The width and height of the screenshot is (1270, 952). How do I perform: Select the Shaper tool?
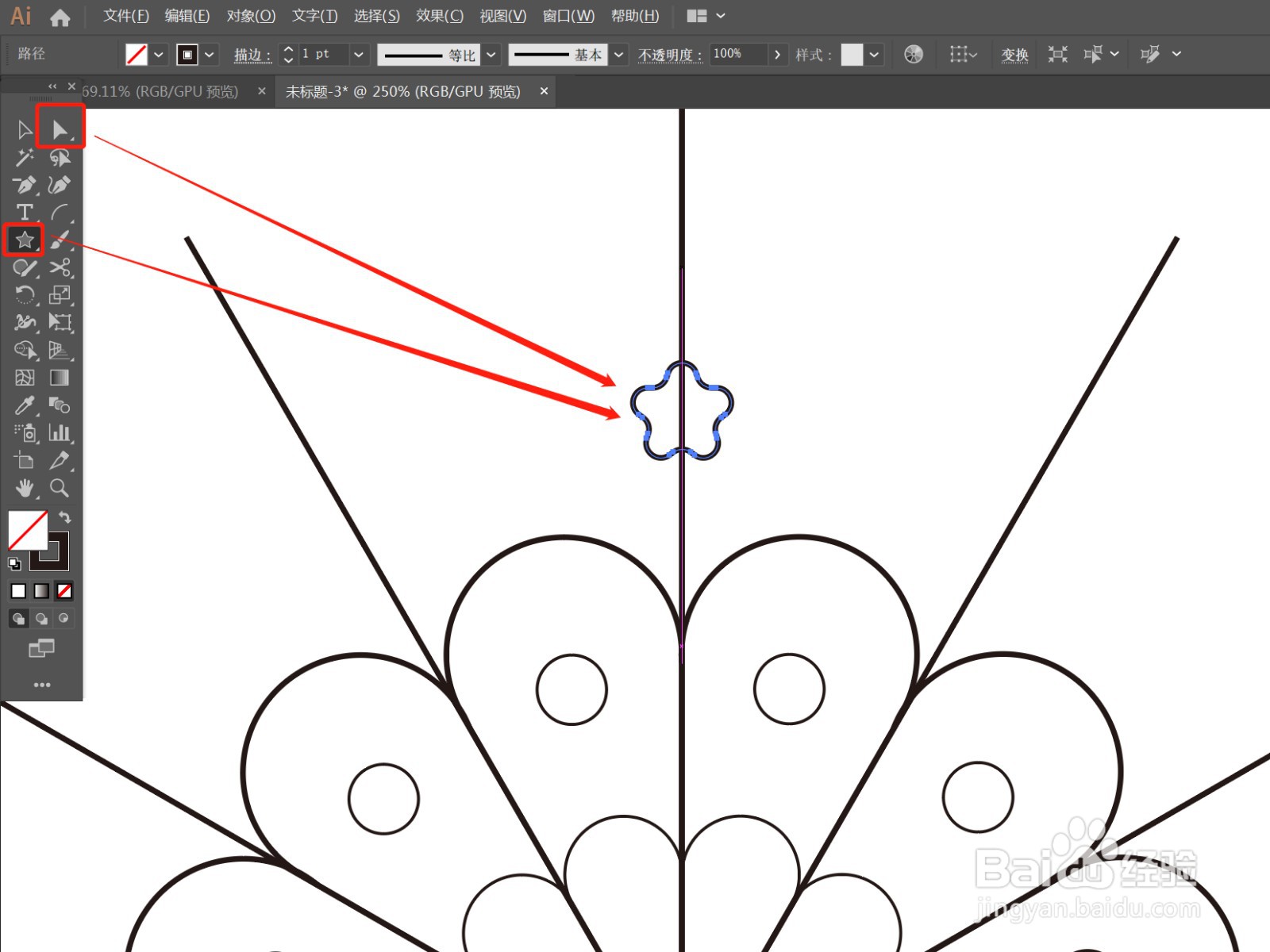[x=25, y=267]
